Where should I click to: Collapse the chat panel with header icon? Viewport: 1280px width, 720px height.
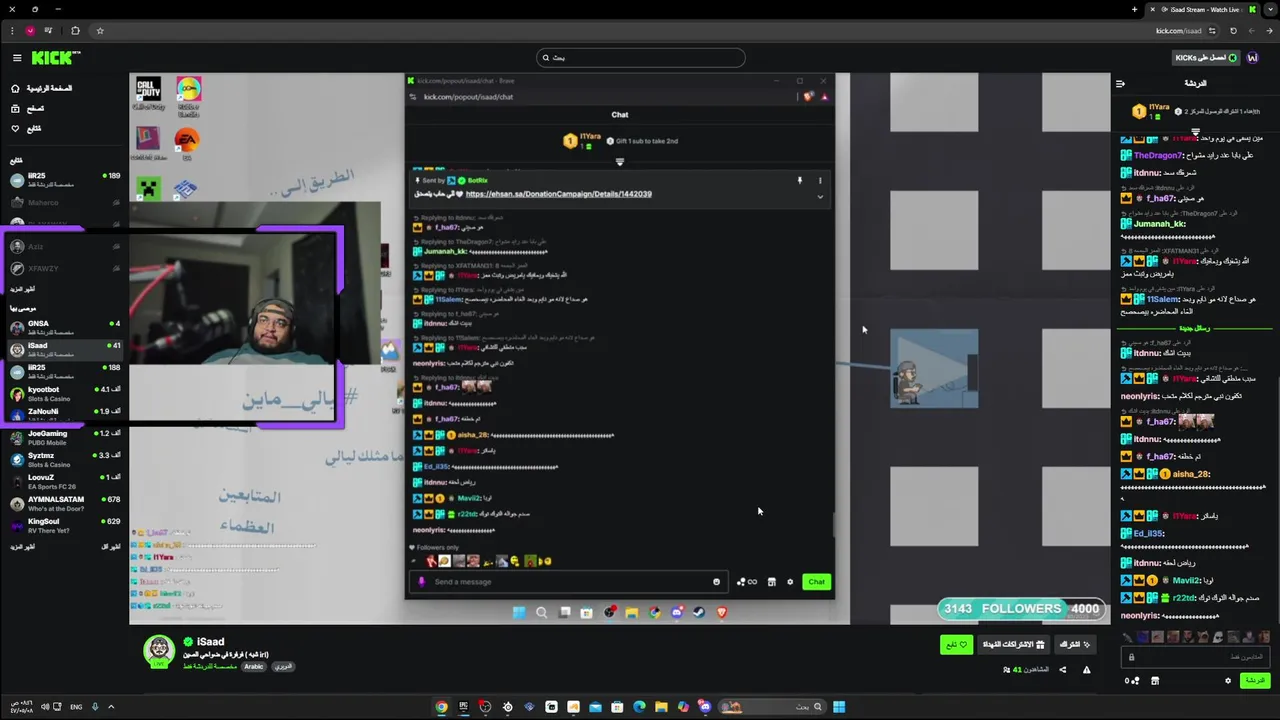coord(1120,83)
